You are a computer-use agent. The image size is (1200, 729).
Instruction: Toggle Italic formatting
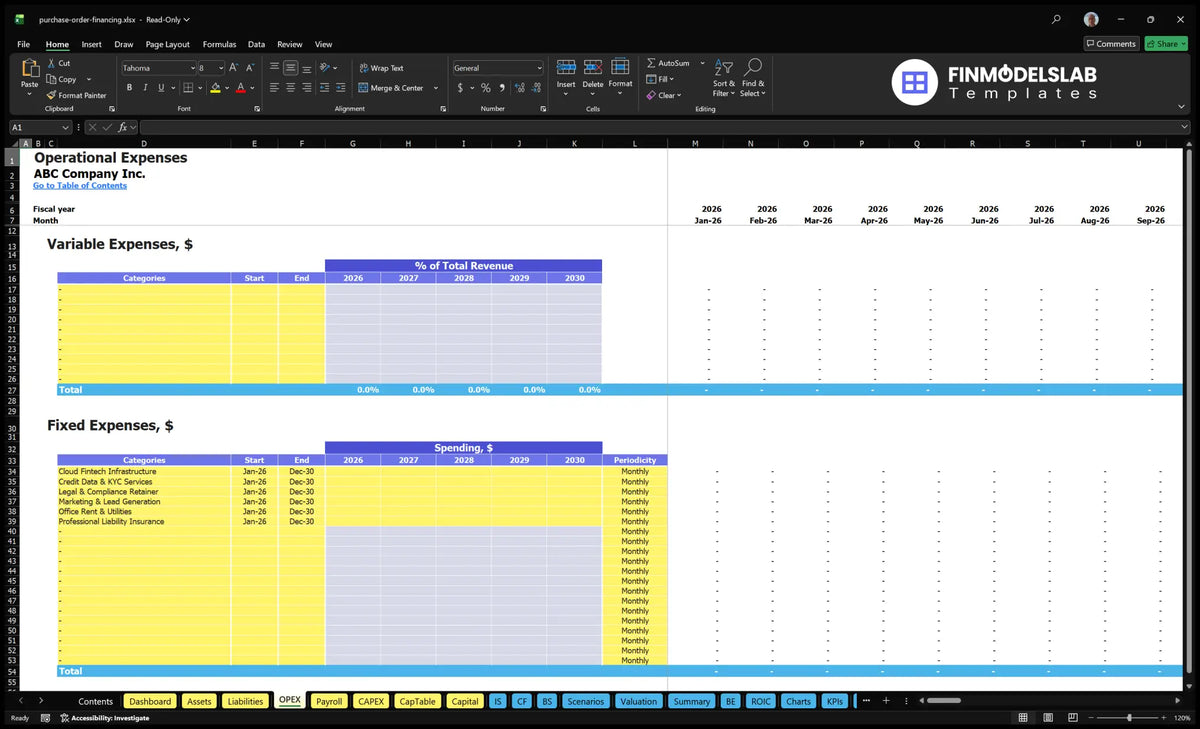click(145, 88)
